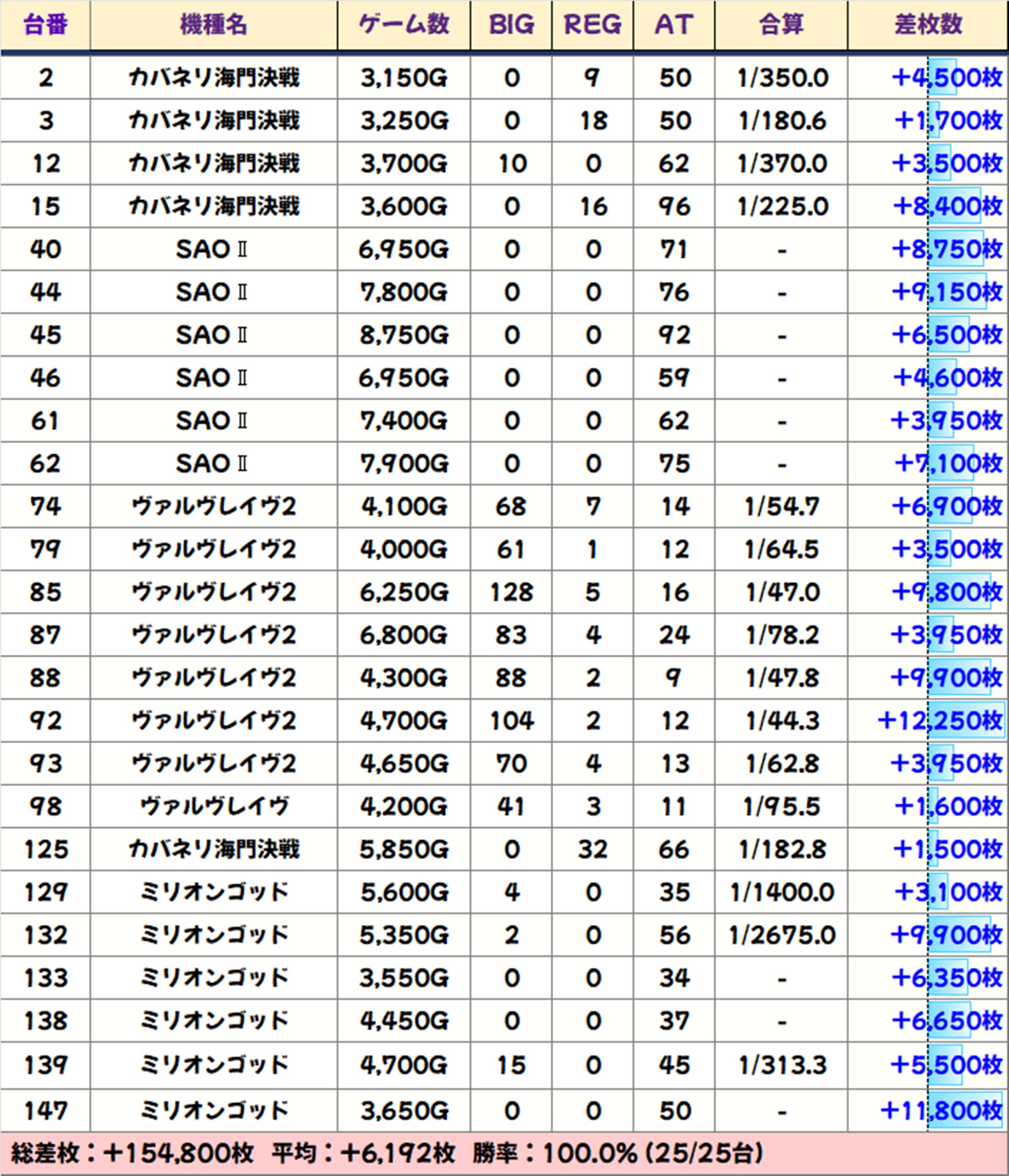Click the +1,700枚 difference value
Viewport: 1009px width, 1176px height.
pyautogui.click(x=948, y=121)
